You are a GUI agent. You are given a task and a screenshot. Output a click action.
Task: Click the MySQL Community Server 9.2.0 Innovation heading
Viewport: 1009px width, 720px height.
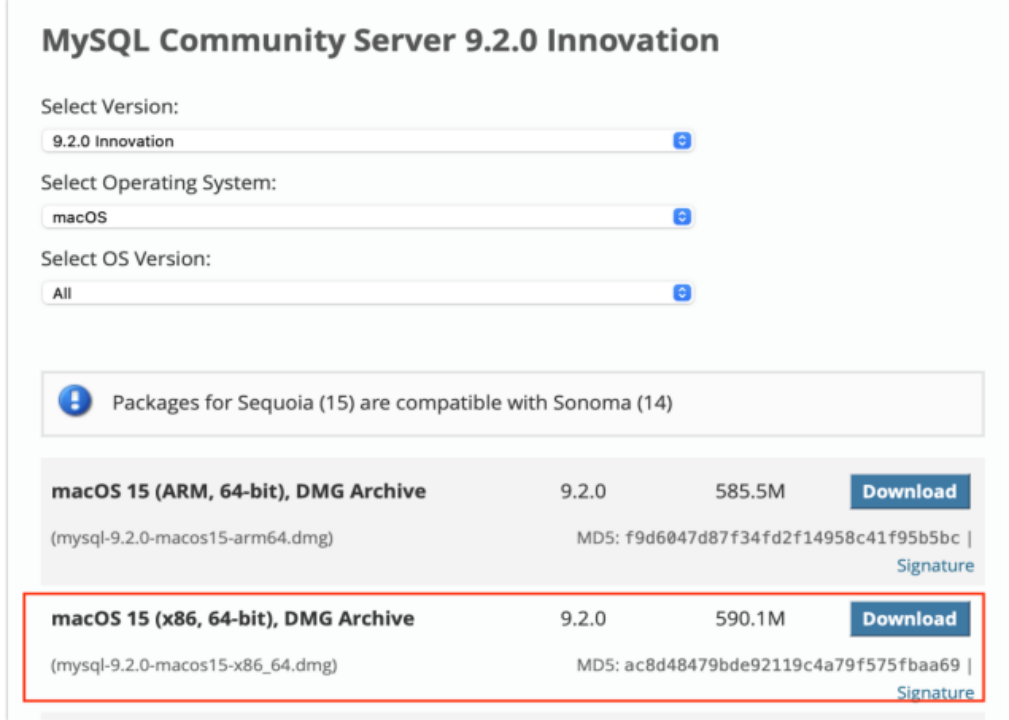pos(380,41)
